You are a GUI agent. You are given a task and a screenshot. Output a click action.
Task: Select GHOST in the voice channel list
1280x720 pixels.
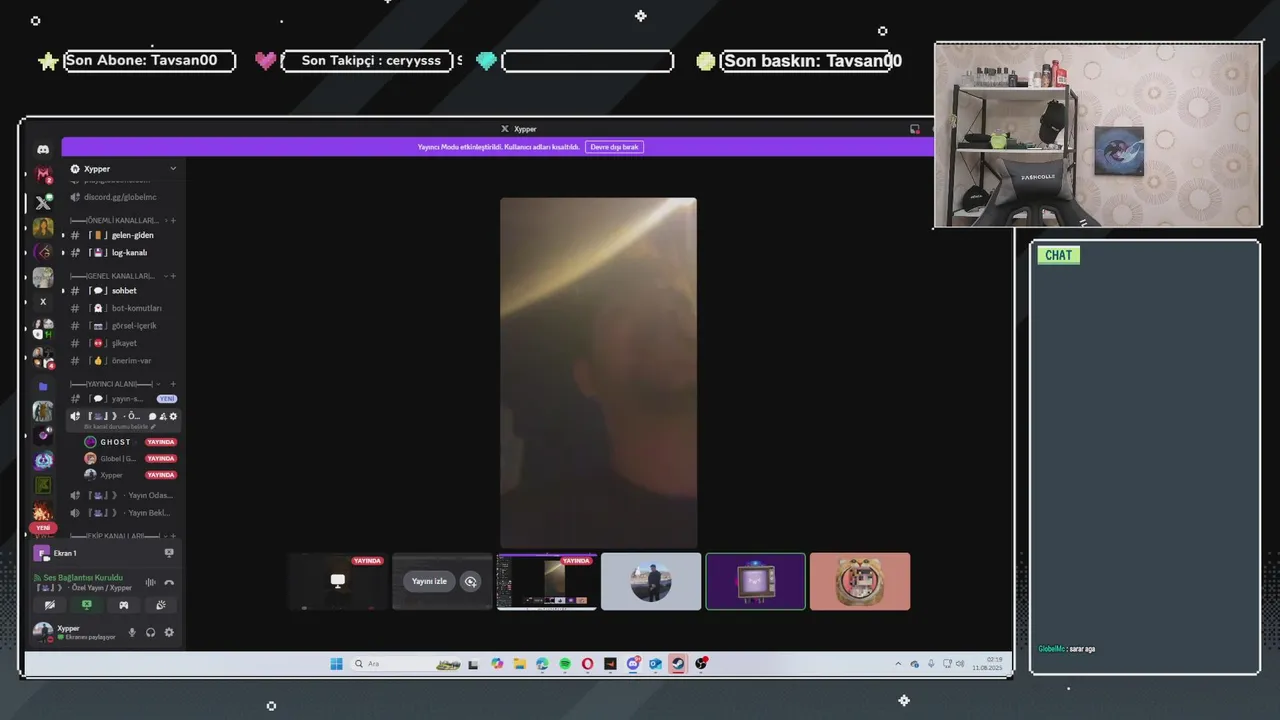pyautogui.click(x=130, y=442)
